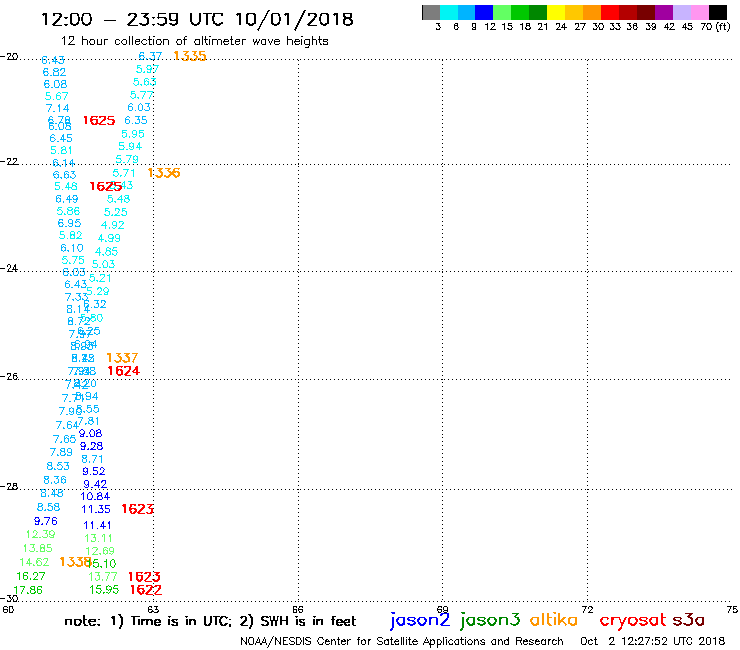The height and width of the screenshot is (650, 740).
Task: Click the red time marker '1622'
Action: pos(146,590)
